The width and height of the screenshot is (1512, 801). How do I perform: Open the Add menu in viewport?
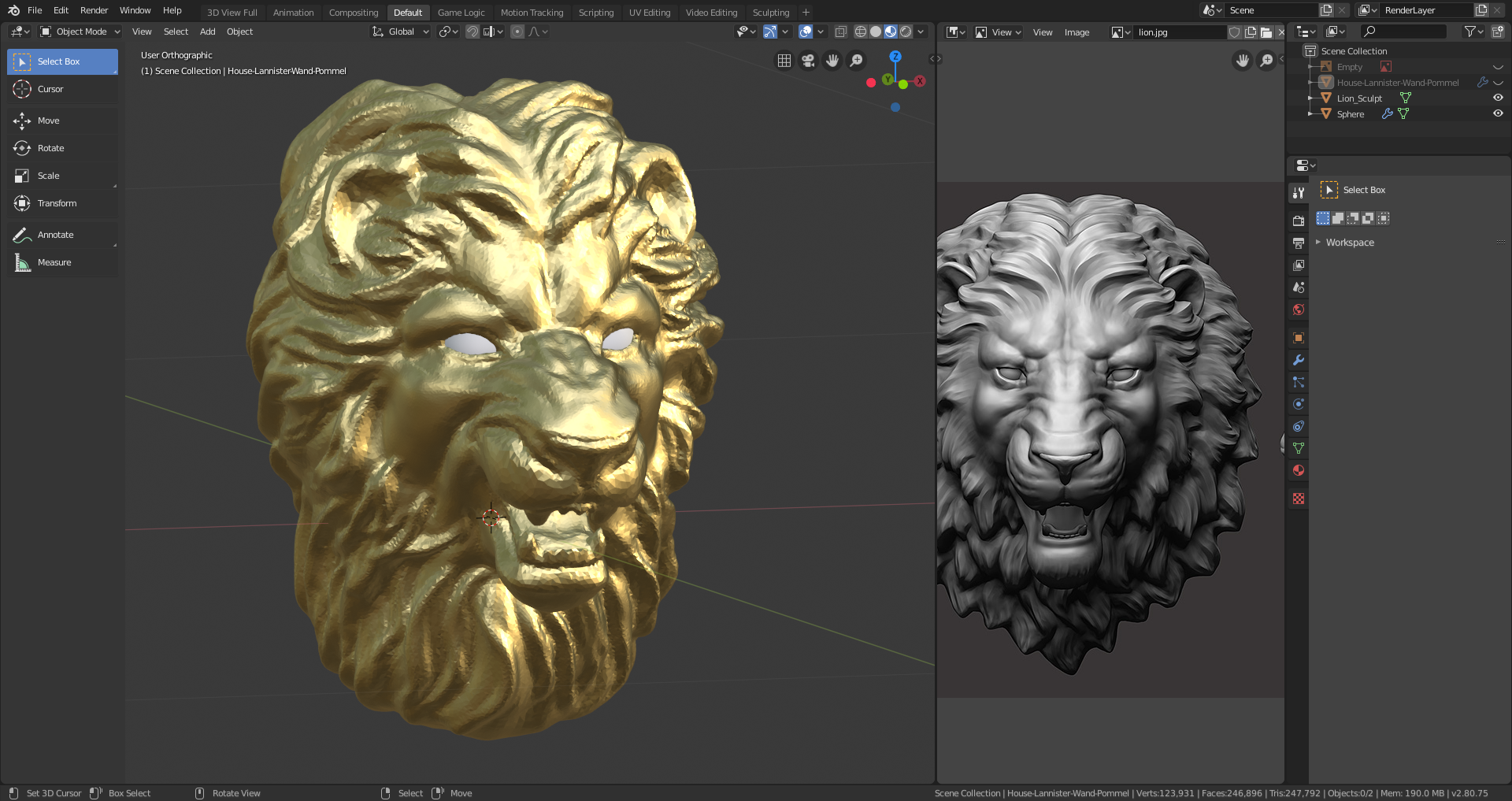207,32
